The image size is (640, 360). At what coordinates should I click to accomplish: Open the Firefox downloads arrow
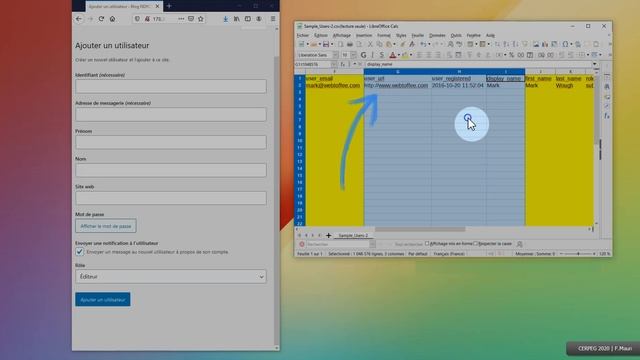tap(225, 19)
